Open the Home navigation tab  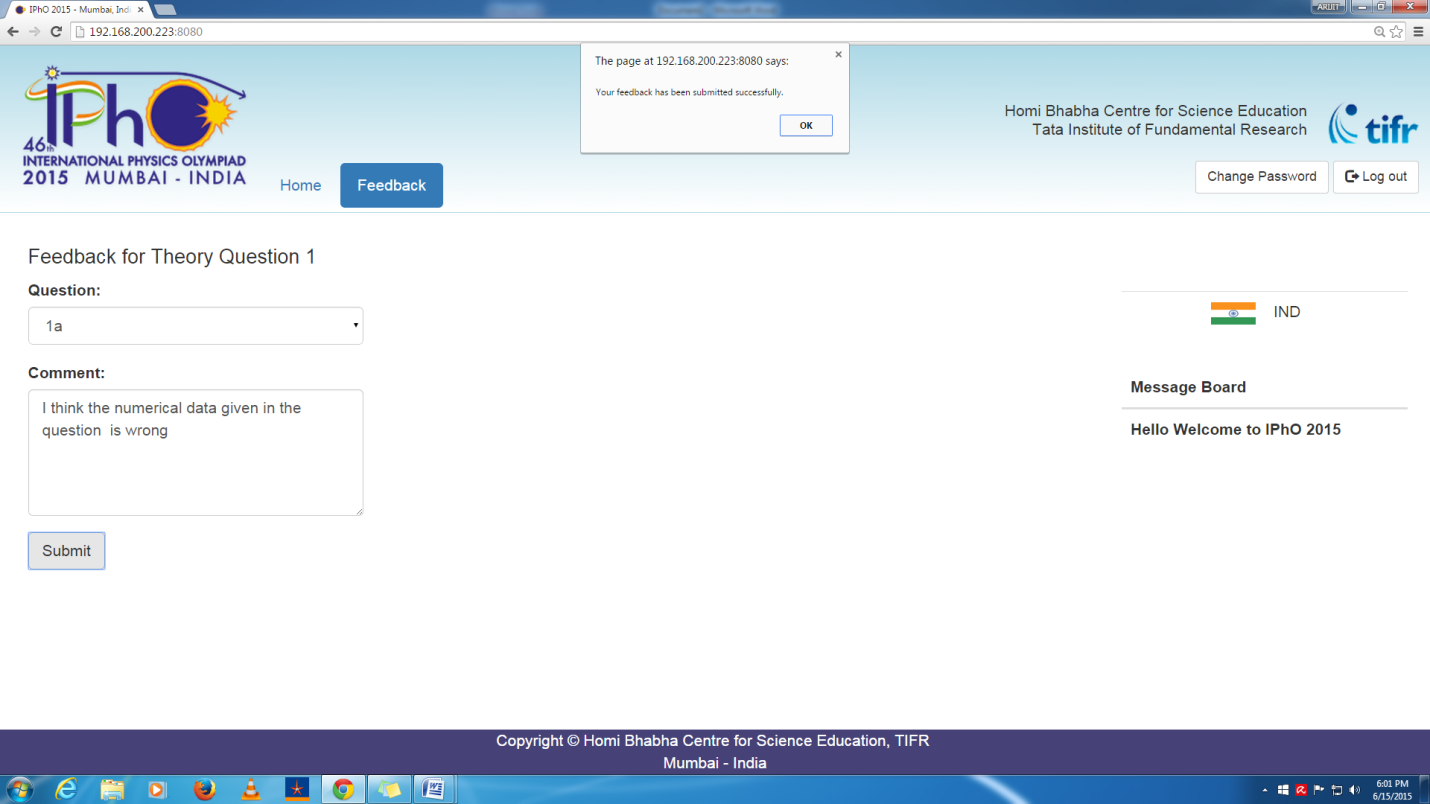tap(300, 185)
